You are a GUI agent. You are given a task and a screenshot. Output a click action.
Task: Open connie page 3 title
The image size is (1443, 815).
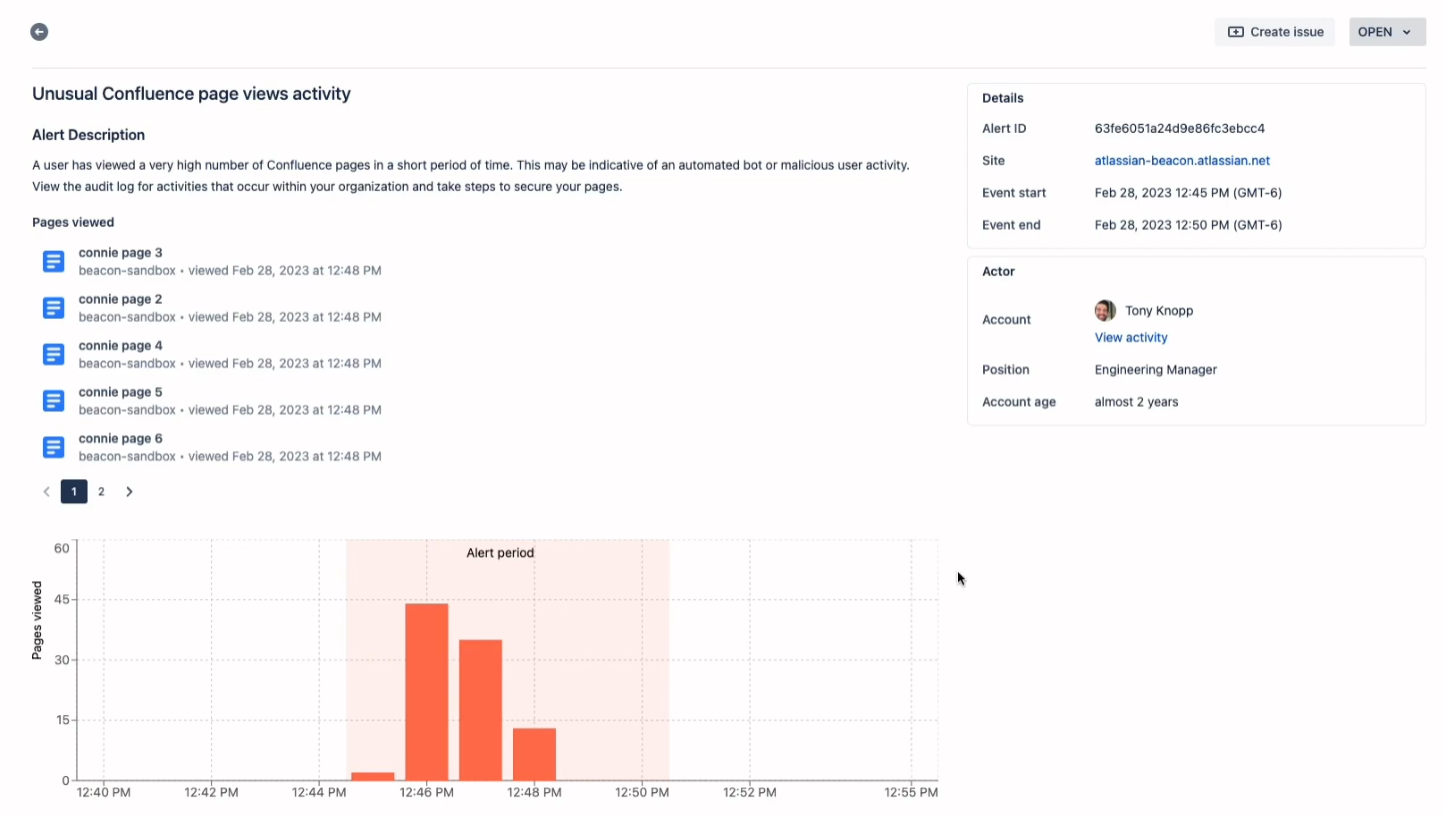[120, 253]
